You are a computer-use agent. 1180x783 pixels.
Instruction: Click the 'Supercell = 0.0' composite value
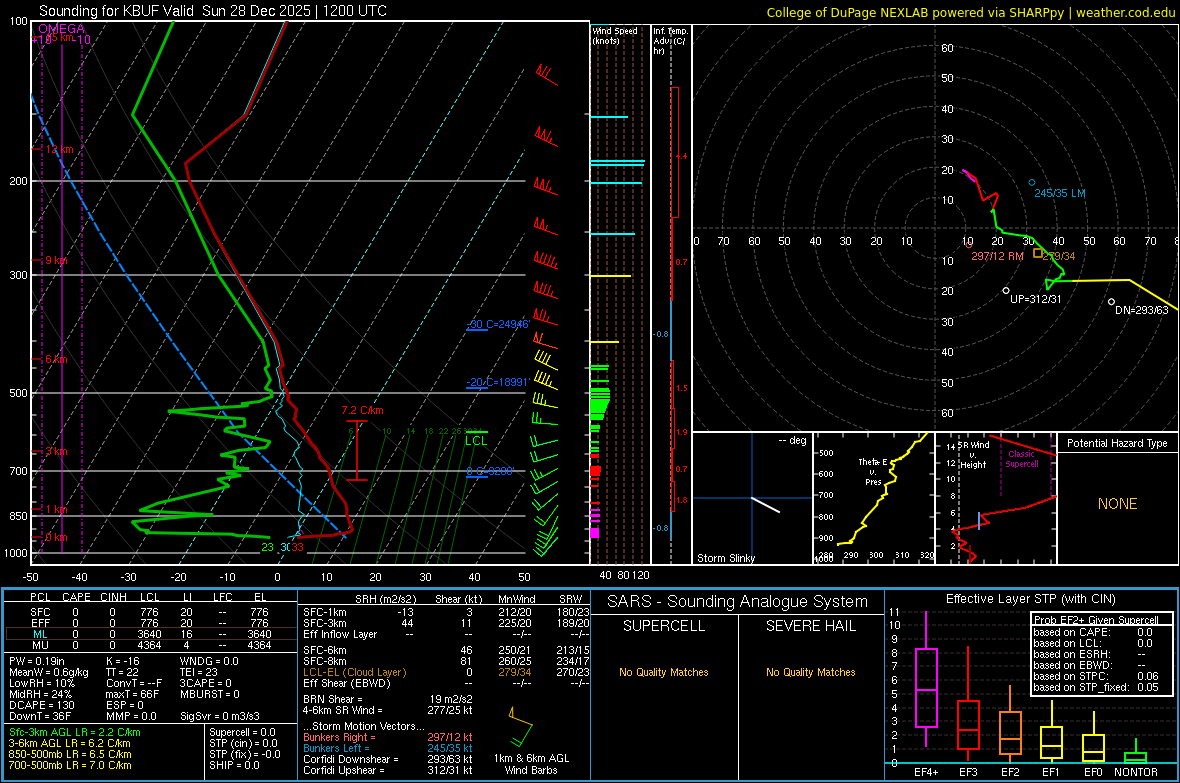242,733
